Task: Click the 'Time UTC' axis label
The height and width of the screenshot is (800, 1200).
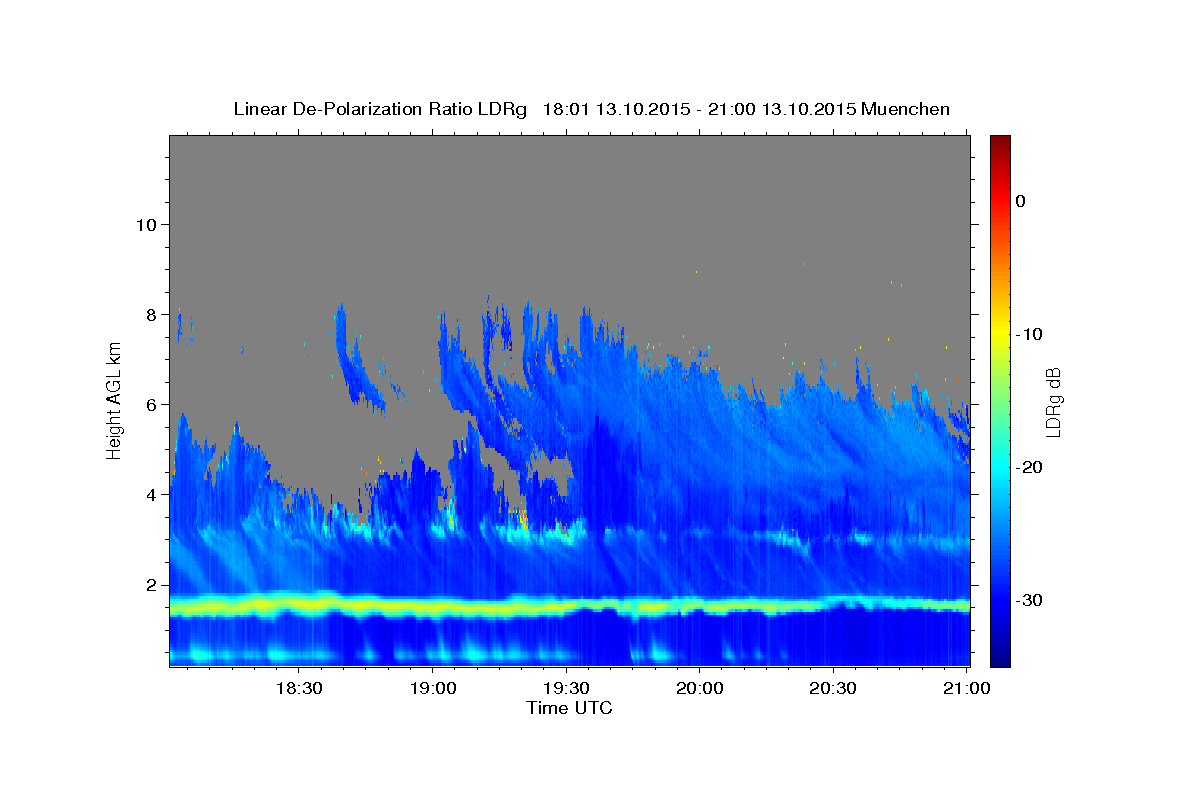Action: (x=569, y=708)
